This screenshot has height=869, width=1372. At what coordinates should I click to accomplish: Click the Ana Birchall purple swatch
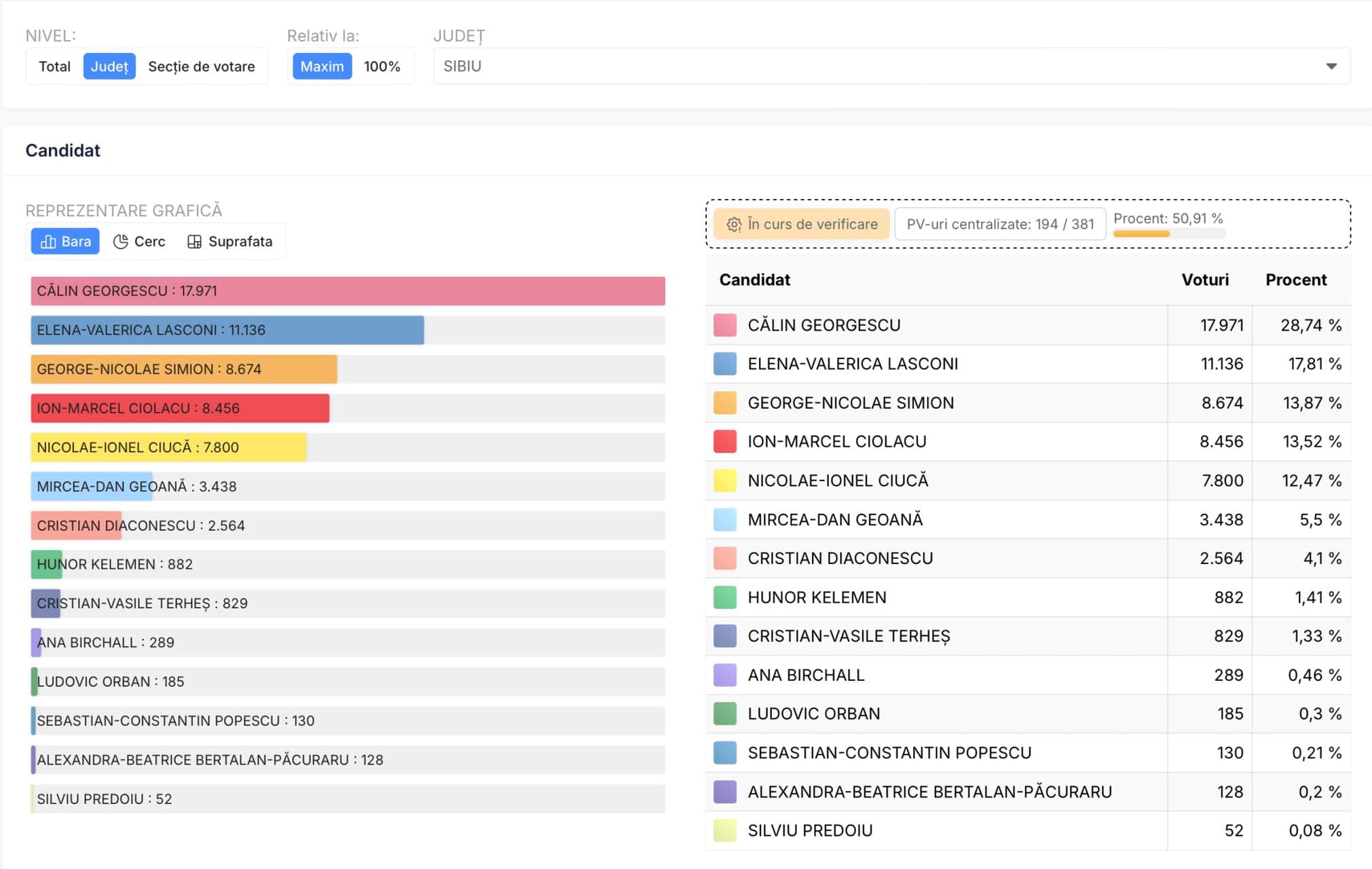(x=725, y=675)
